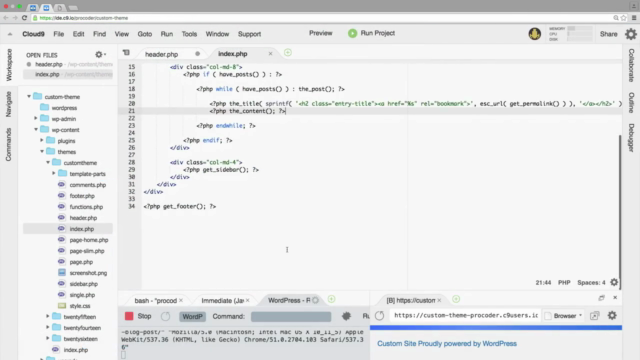This screenshot has width=640, height=360.
Task: Expand the twentyfifteen folder
Action: (48, 316)
